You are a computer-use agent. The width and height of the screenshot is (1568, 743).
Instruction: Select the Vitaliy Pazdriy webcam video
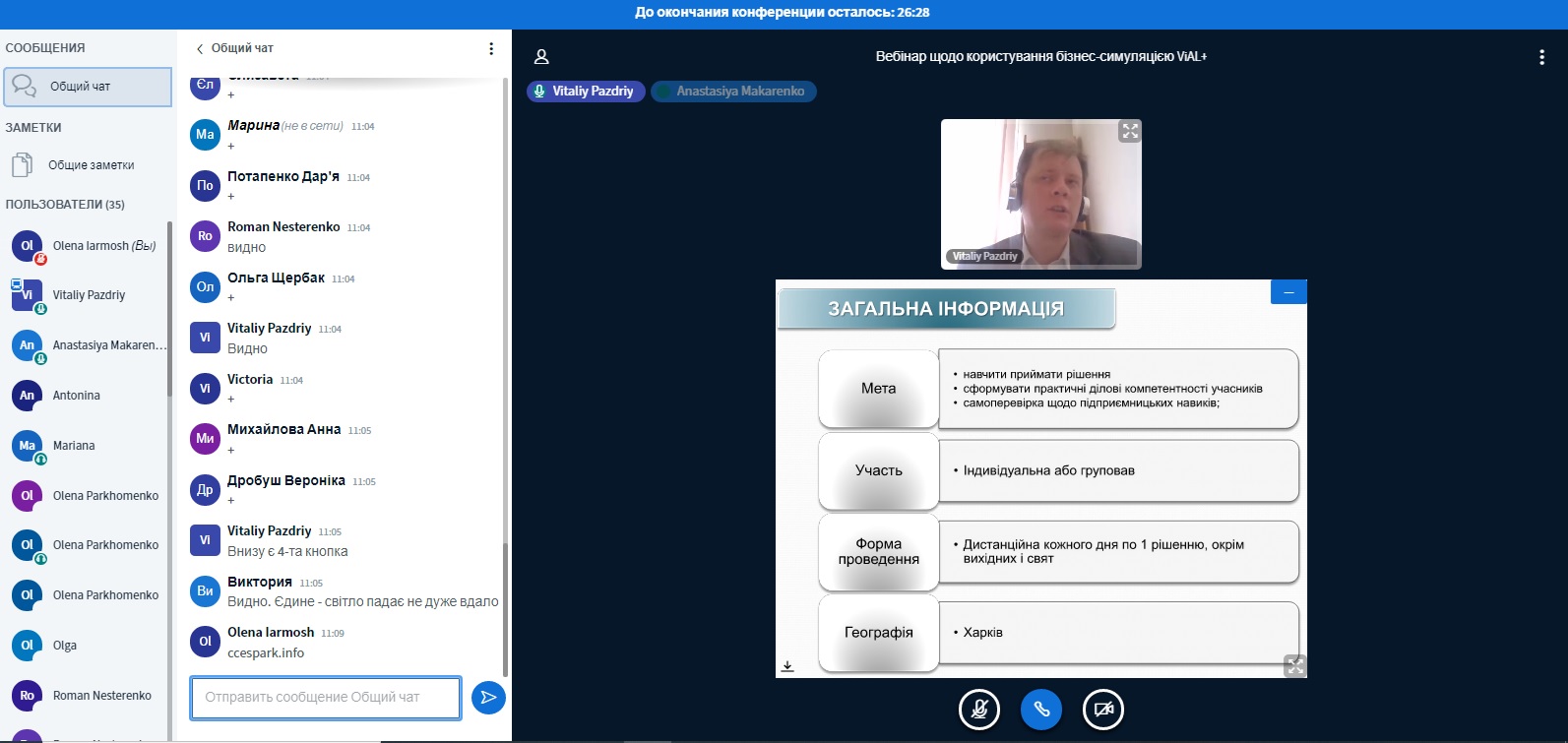coord(1041,194)
